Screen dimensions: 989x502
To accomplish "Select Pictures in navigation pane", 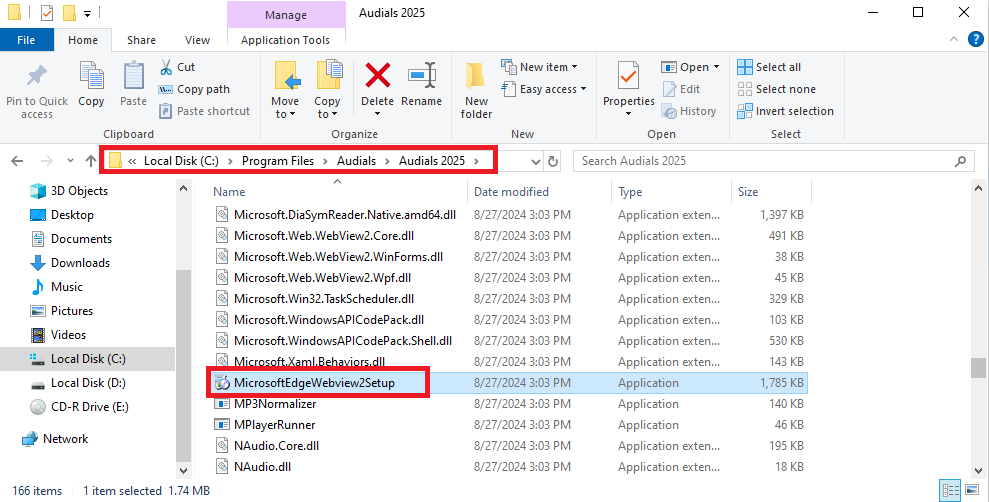I will [62, 310].
